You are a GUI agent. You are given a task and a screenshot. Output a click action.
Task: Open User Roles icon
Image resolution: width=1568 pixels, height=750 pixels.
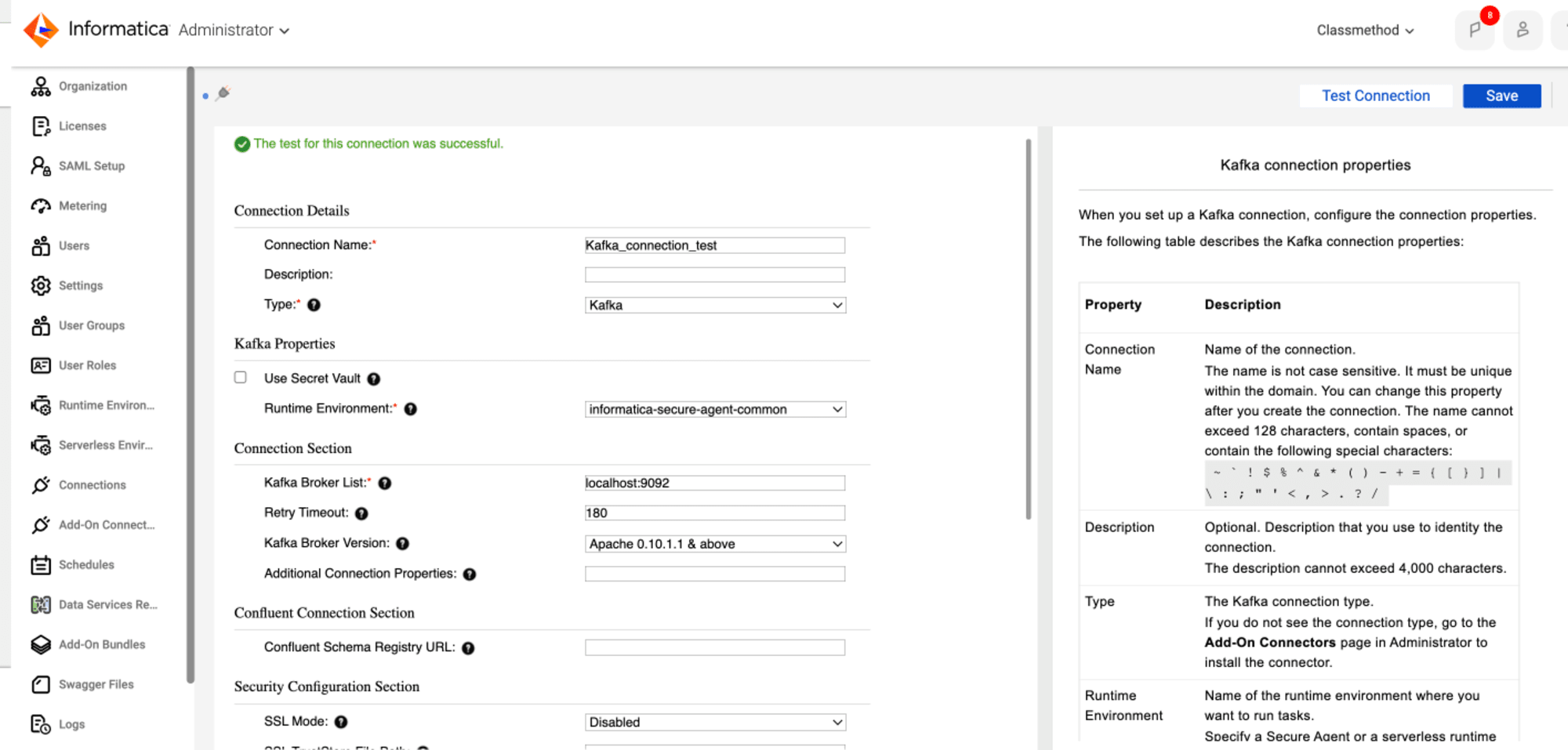click(41, 365)
